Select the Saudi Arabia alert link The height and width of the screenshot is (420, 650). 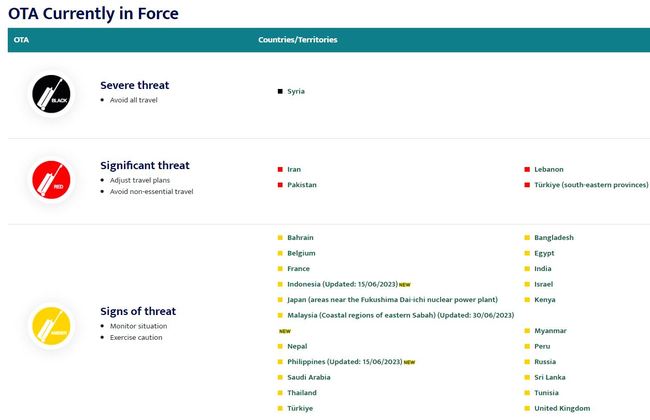coord(310,377)
